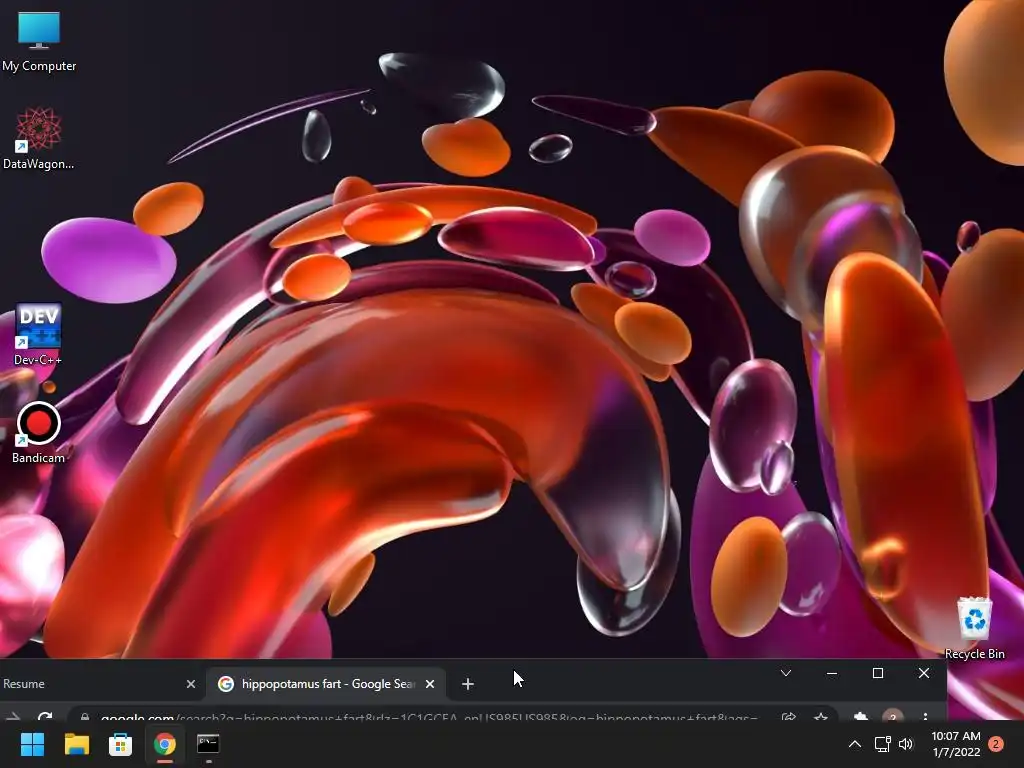Minimize the Chrome window

831,673
